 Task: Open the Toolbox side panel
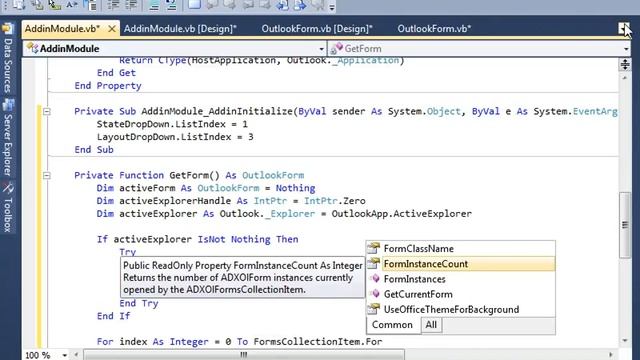point(7,207)
